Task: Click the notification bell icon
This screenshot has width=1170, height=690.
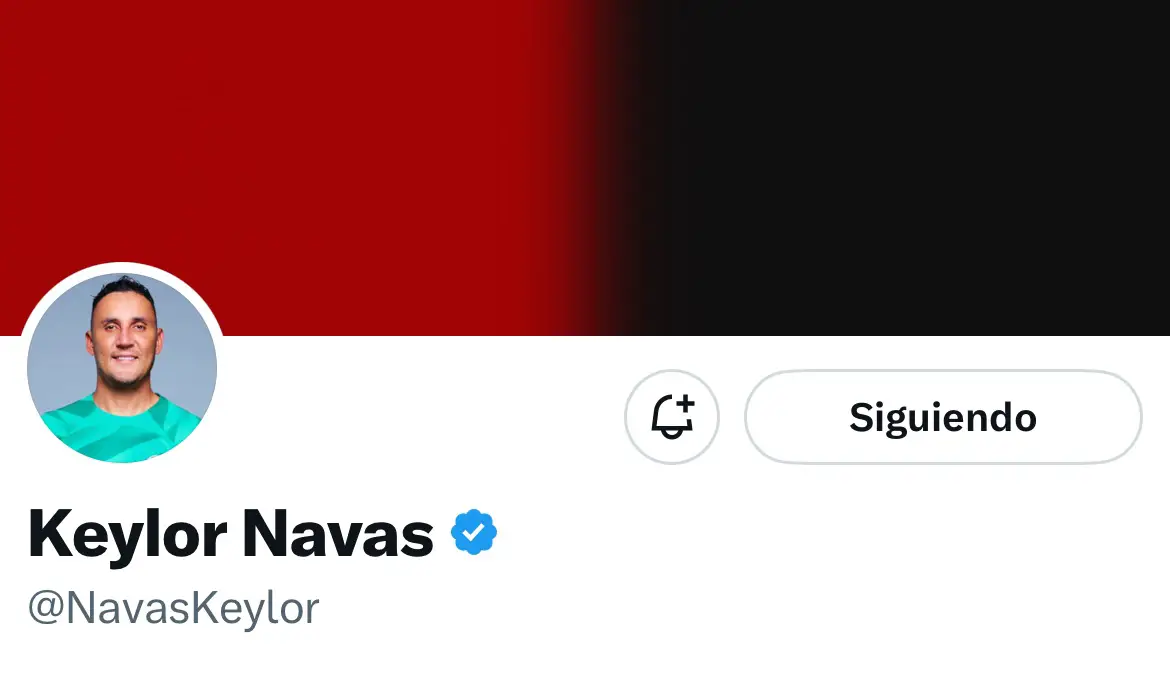Action: point(672,417)
